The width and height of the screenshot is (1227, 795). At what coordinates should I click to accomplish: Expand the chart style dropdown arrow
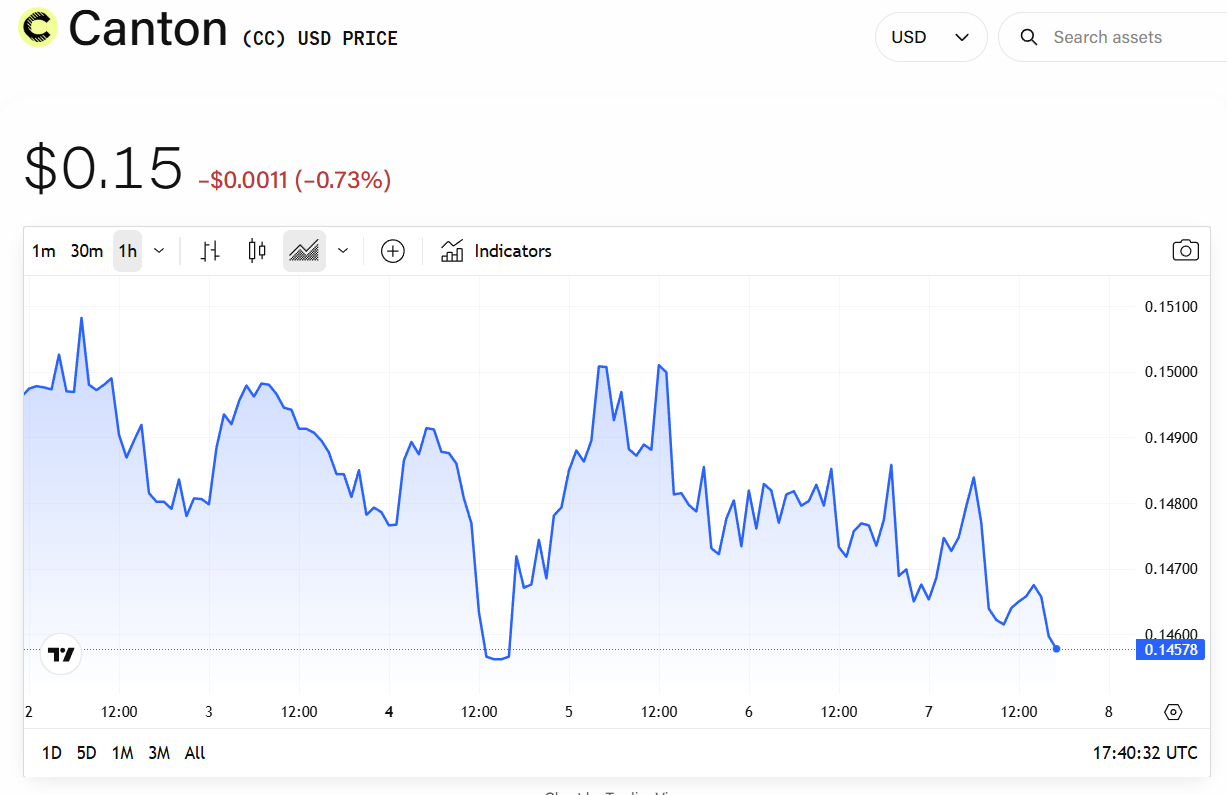(343, 251)
